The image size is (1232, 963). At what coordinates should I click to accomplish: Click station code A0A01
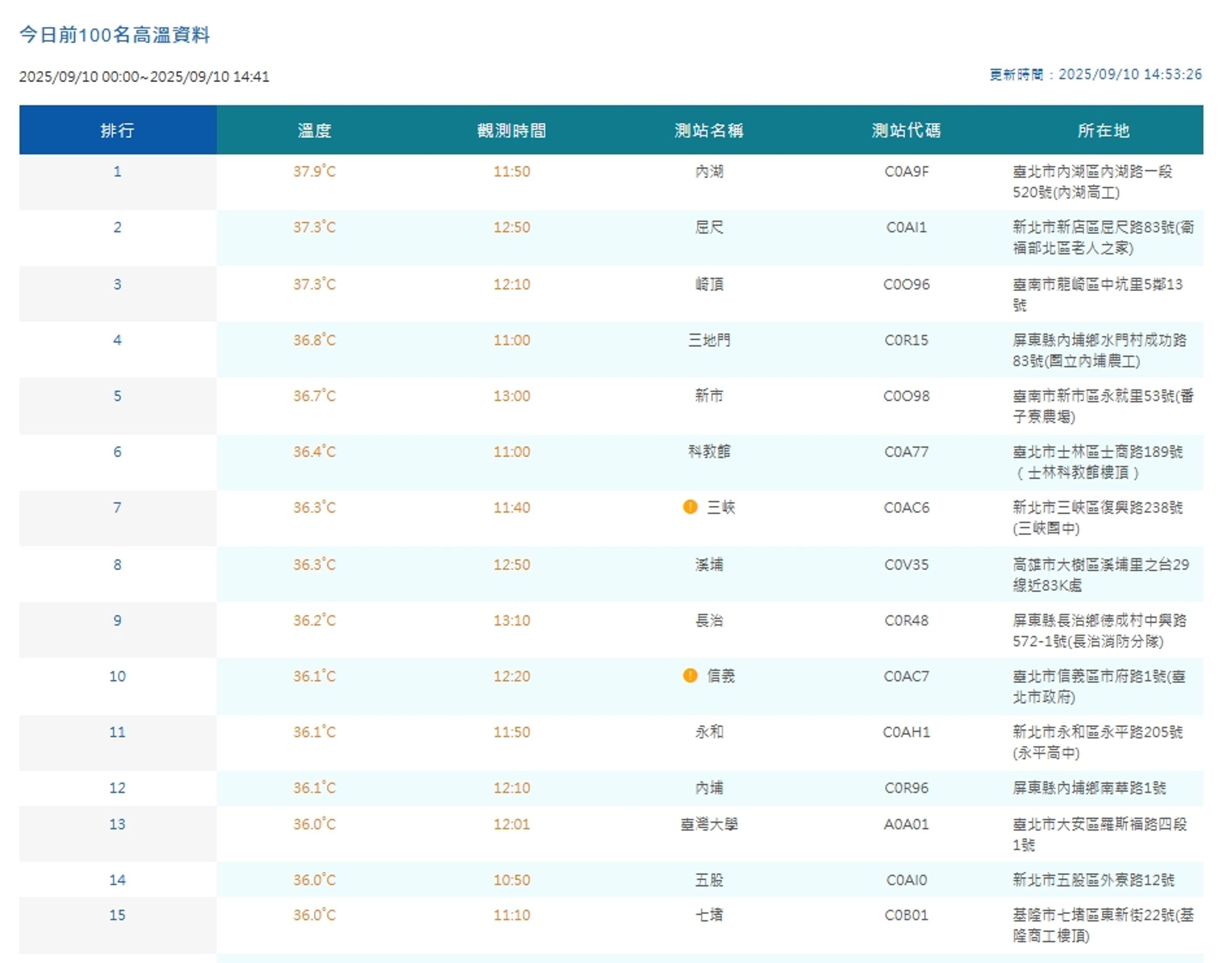(907, 824)
